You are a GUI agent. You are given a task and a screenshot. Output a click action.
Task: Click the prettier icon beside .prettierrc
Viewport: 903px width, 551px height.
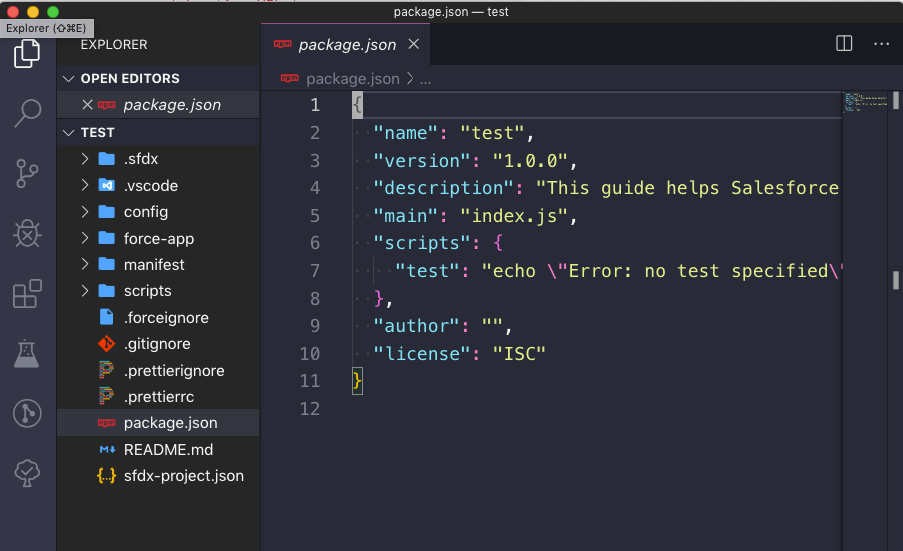[107, 397]
